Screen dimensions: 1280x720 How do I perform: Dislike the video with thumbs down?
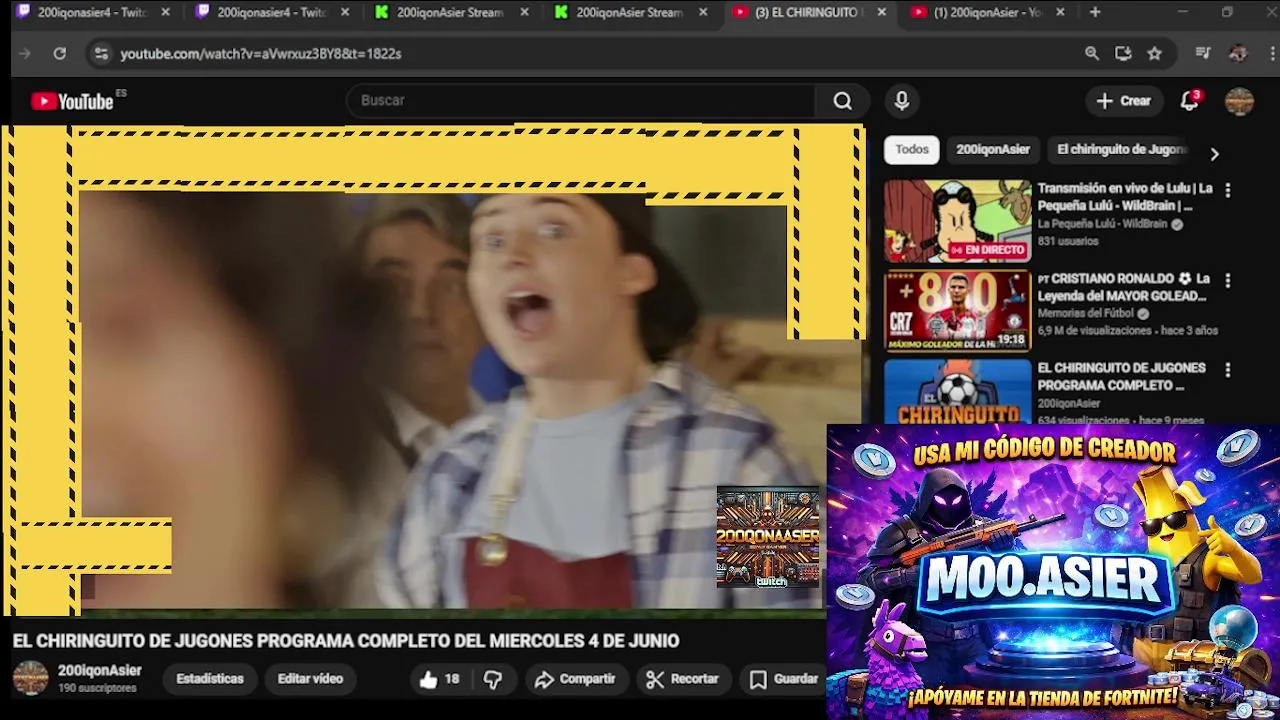click(493, 679)
